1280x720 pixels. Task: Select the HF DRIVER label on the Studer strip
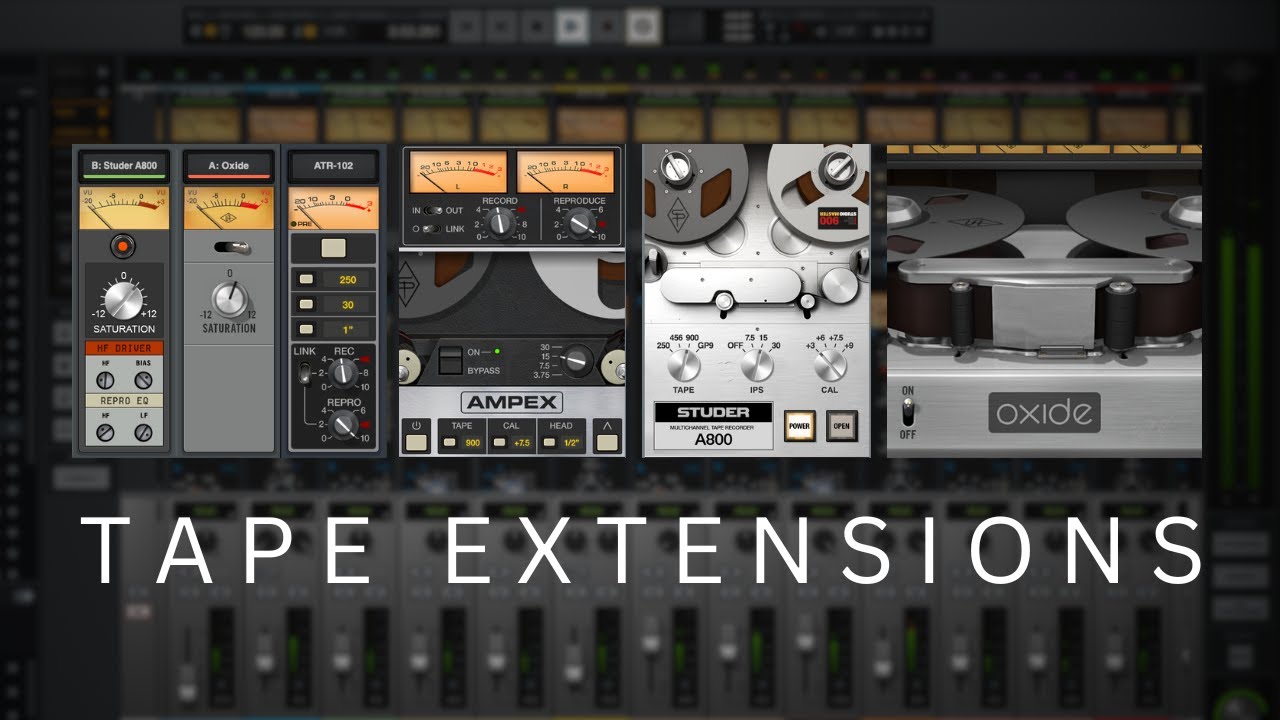(124, 348)
